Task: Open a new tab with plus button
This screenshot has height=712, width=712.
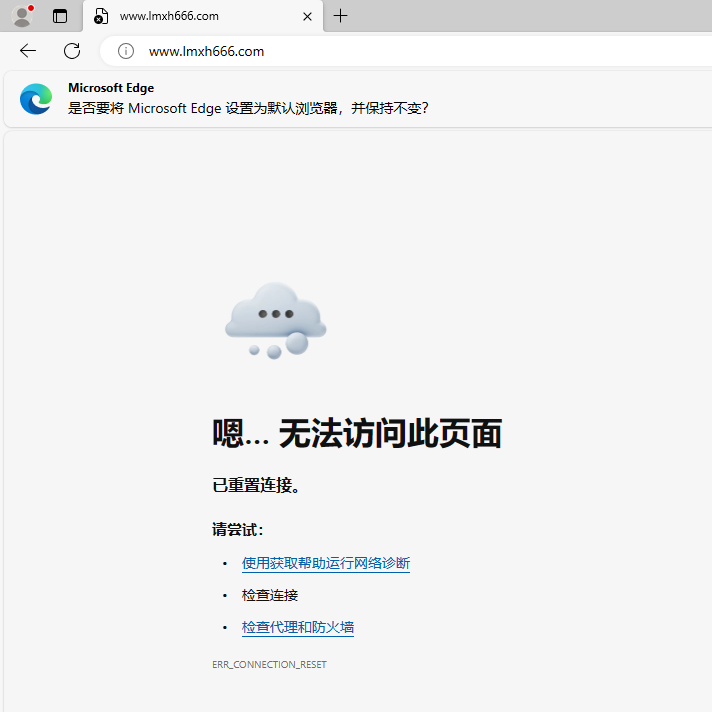Action: click(x=341, y=16)
